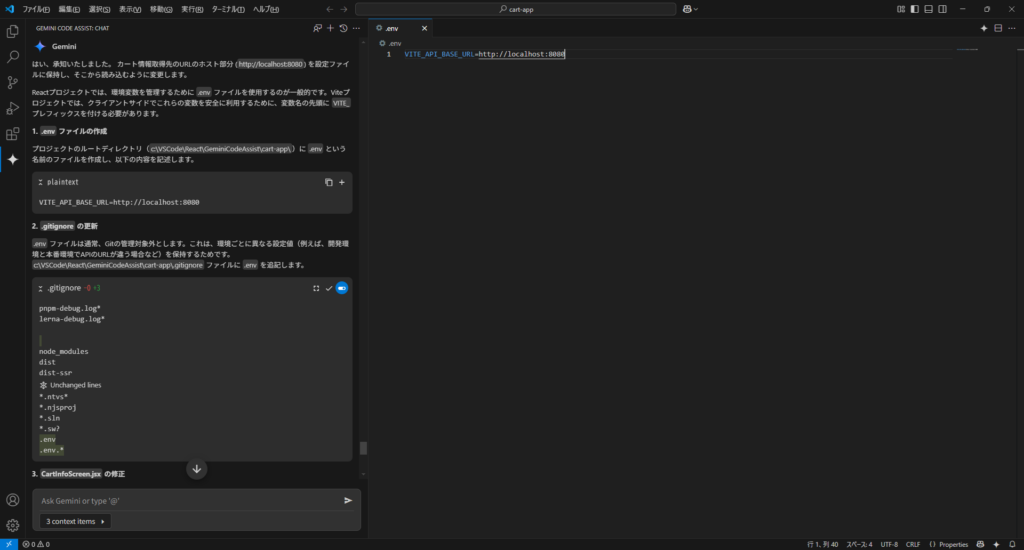Collapse the plaintext code block
This screenshot has width=1024, height=550.
(40, 182)
